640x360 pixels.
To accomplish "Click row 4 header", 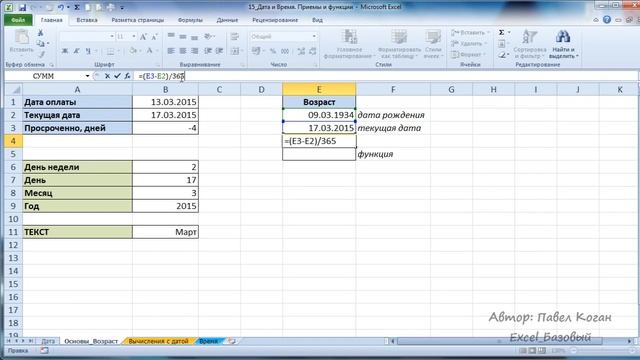I will pos(13,141).
